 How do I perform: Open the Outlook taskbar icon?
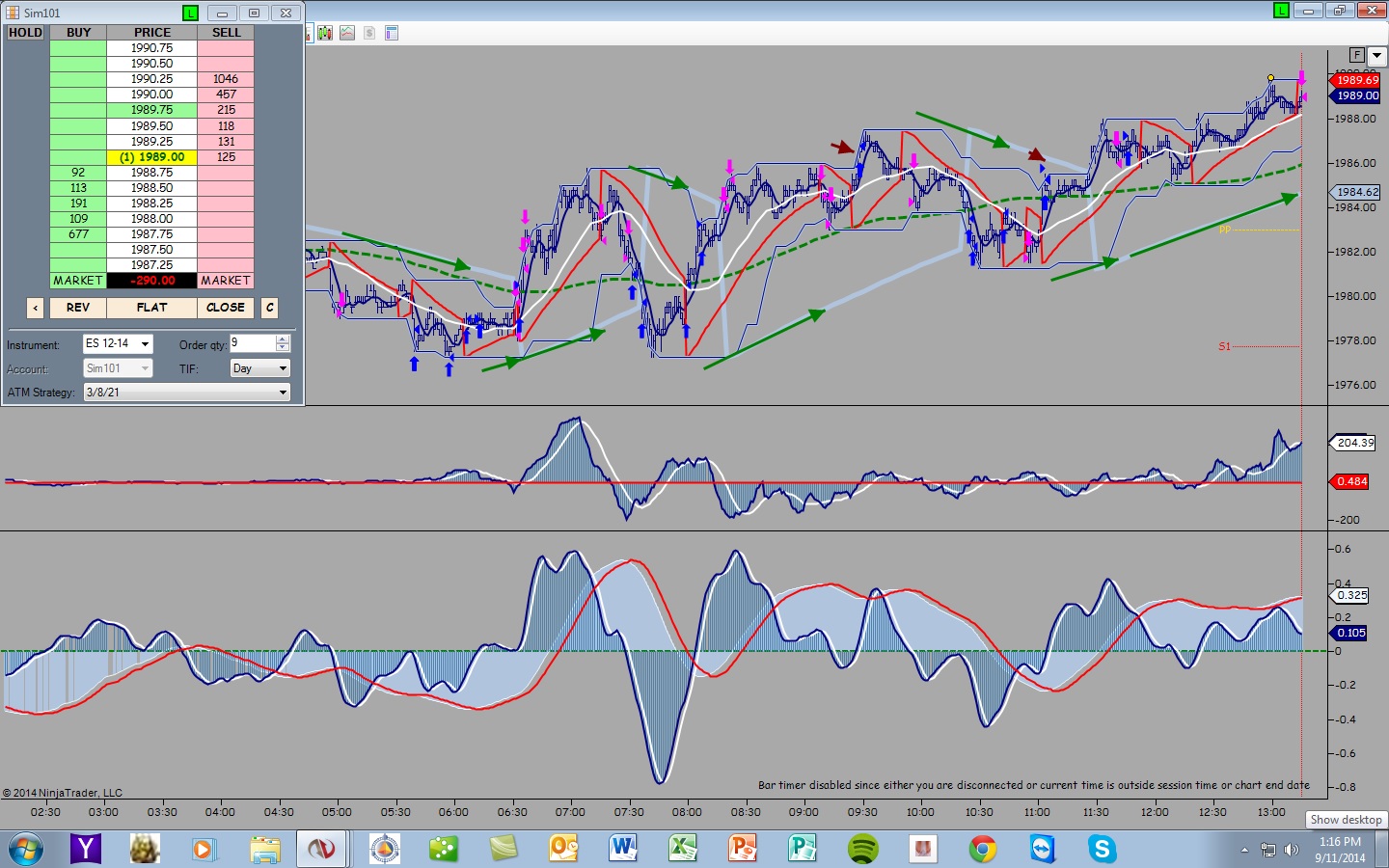[x=562, y=849]
